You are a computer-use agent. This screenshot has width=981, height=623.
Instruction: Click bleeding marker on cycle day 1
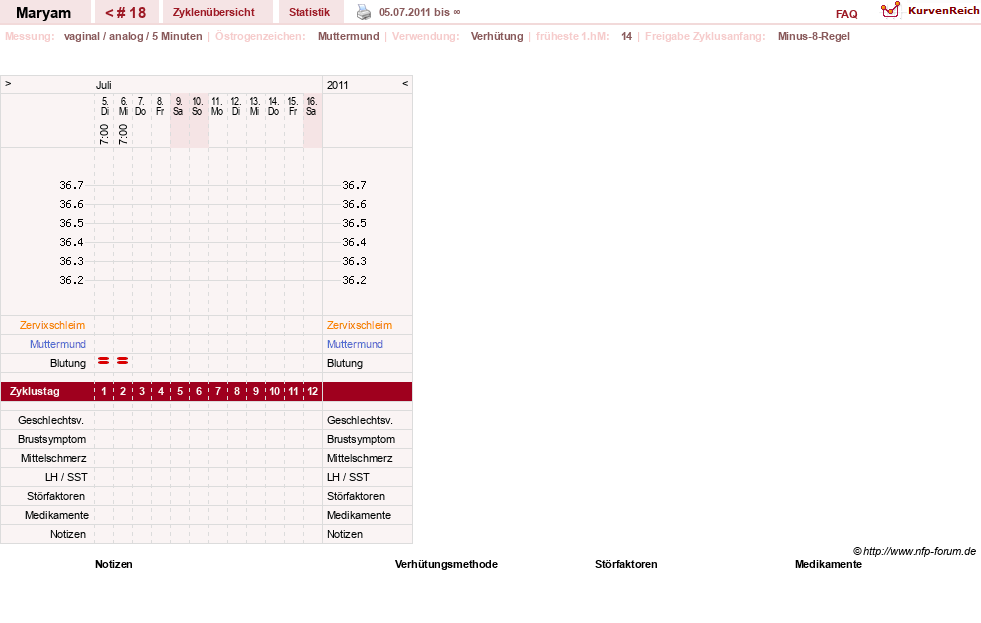coord(104,361)
